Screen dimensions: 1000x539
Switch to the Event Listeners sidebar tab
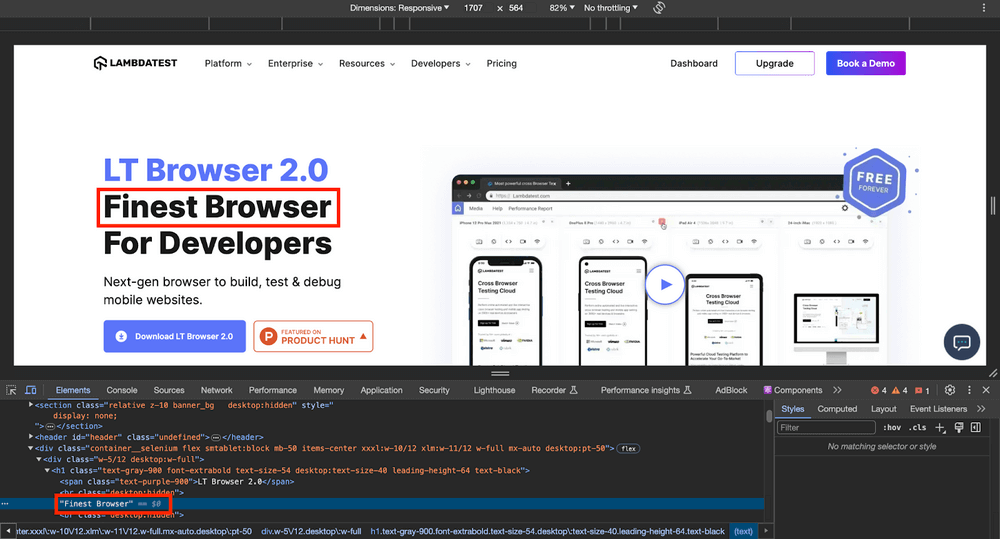(x=938, y=409)
